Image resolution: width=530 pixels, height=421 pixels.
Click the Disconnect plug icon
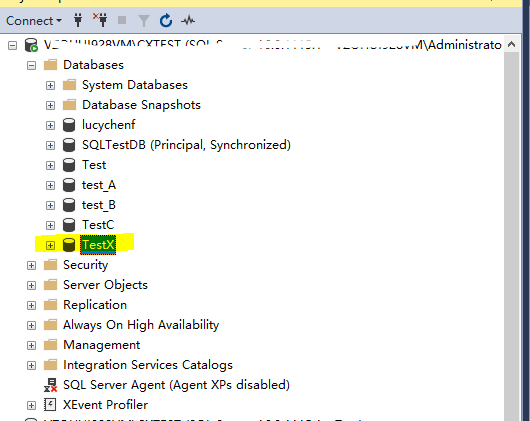coord(100,20)
